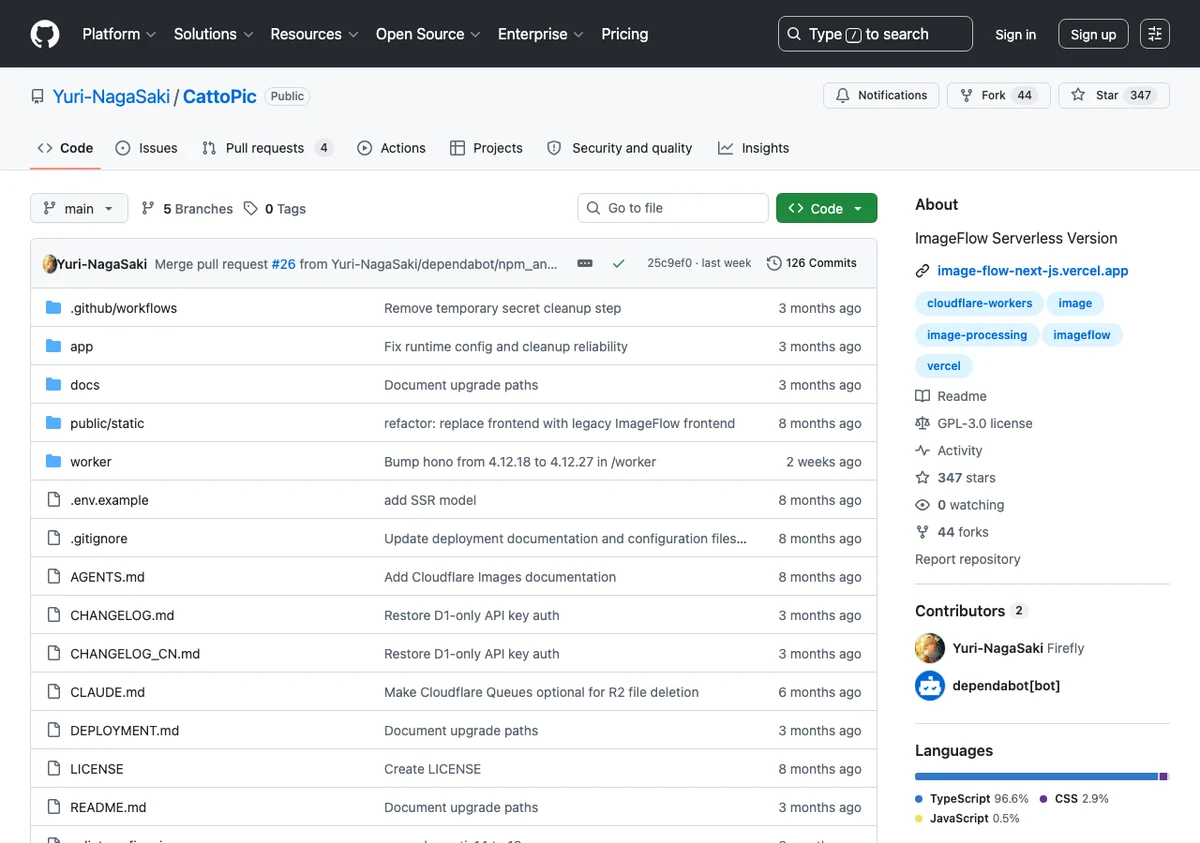This screenshot has height=843, width=1200.
Task: Open the 0 Tags link
Action: (x=275, y=209)
